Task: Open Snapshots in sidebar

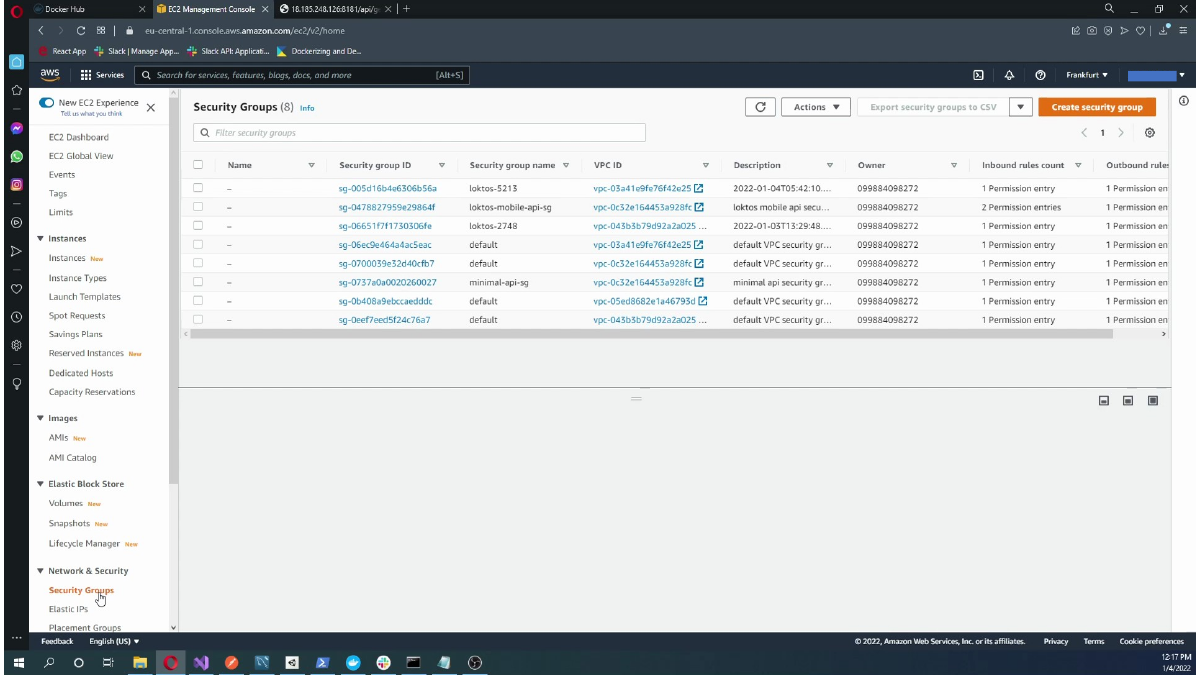Action: (x=69, y=523)
